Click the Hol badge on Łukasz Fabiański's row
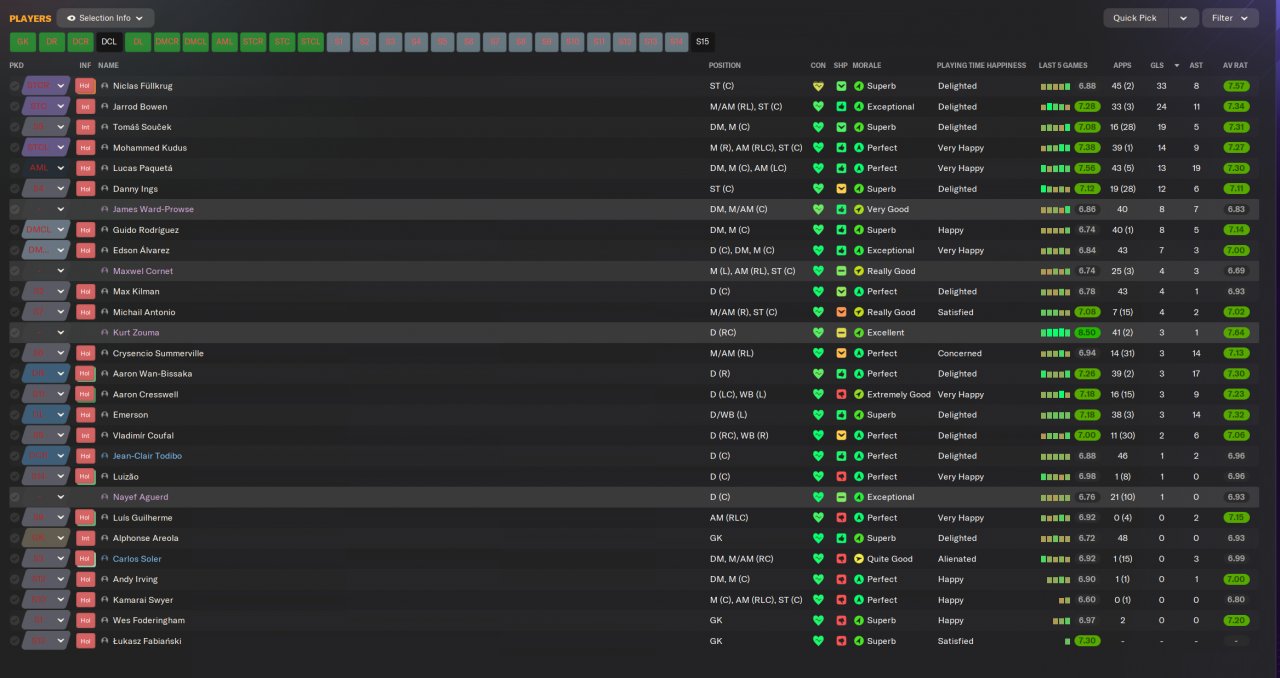The image size is (1280, 678). [x=85, y=641]
